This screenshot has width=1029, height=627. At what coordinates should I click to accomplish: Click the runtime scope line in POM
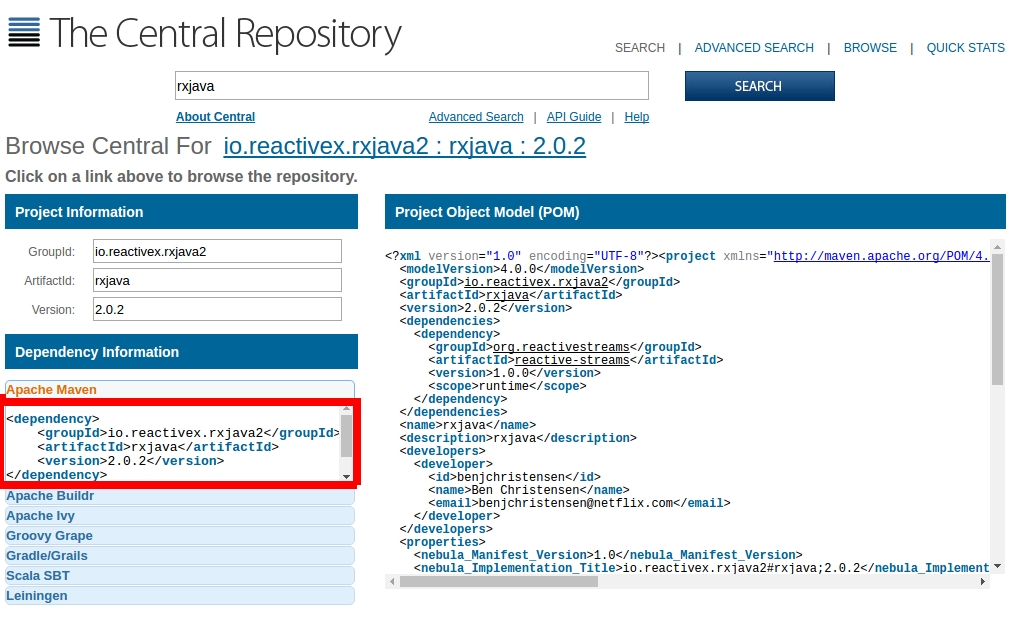pyautogui.click(x=507, y=386)
